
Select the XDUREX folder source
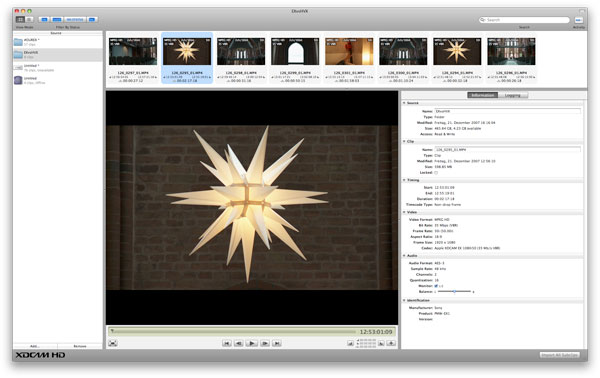click(x=57, y=42)
